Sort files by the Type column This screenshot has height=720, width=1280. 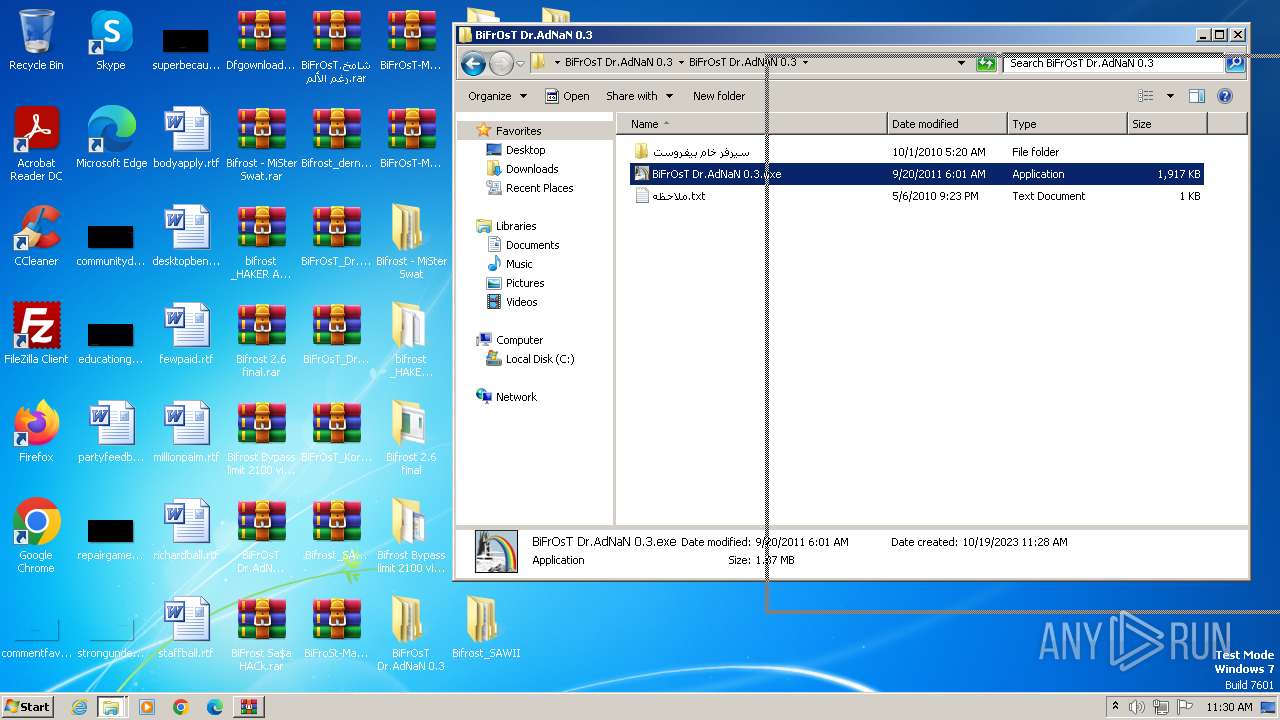(1067, 124)
